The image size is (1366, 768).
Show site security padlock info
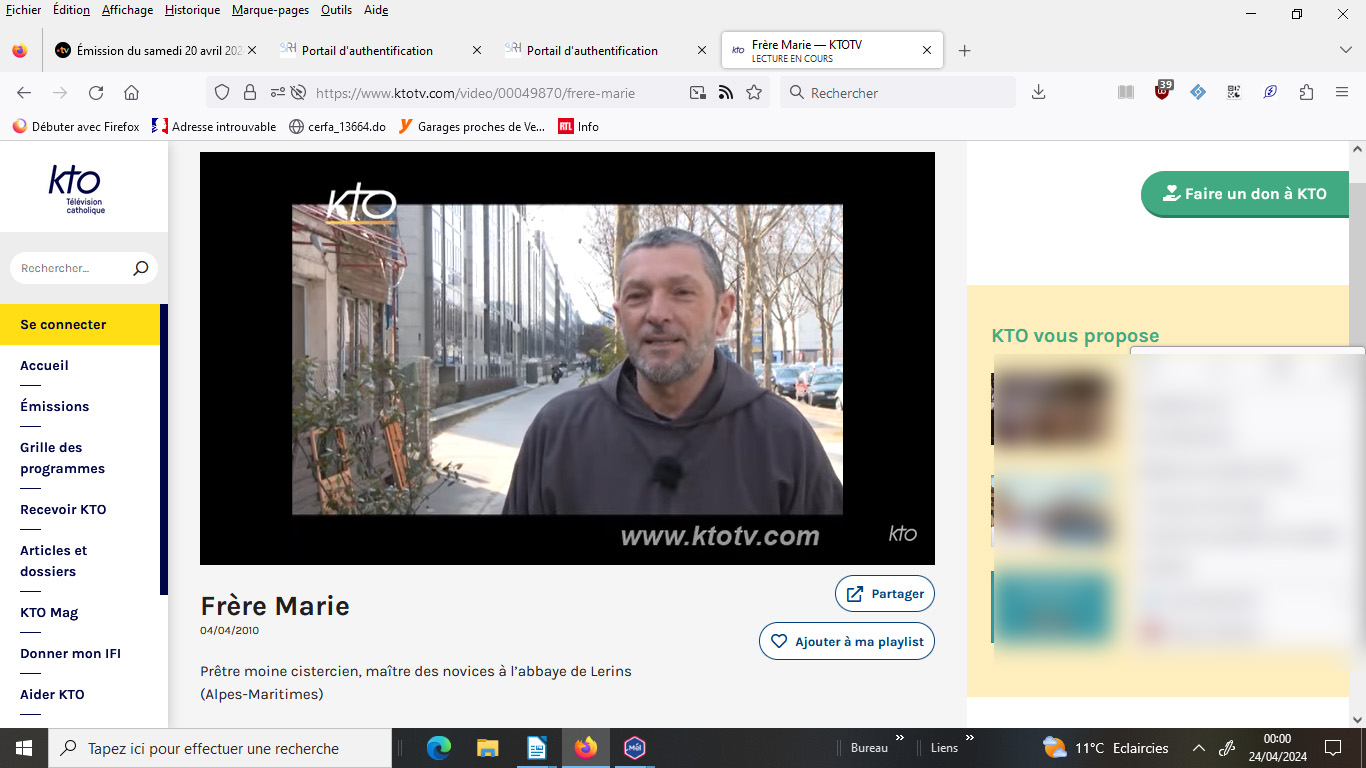[250, 92]
